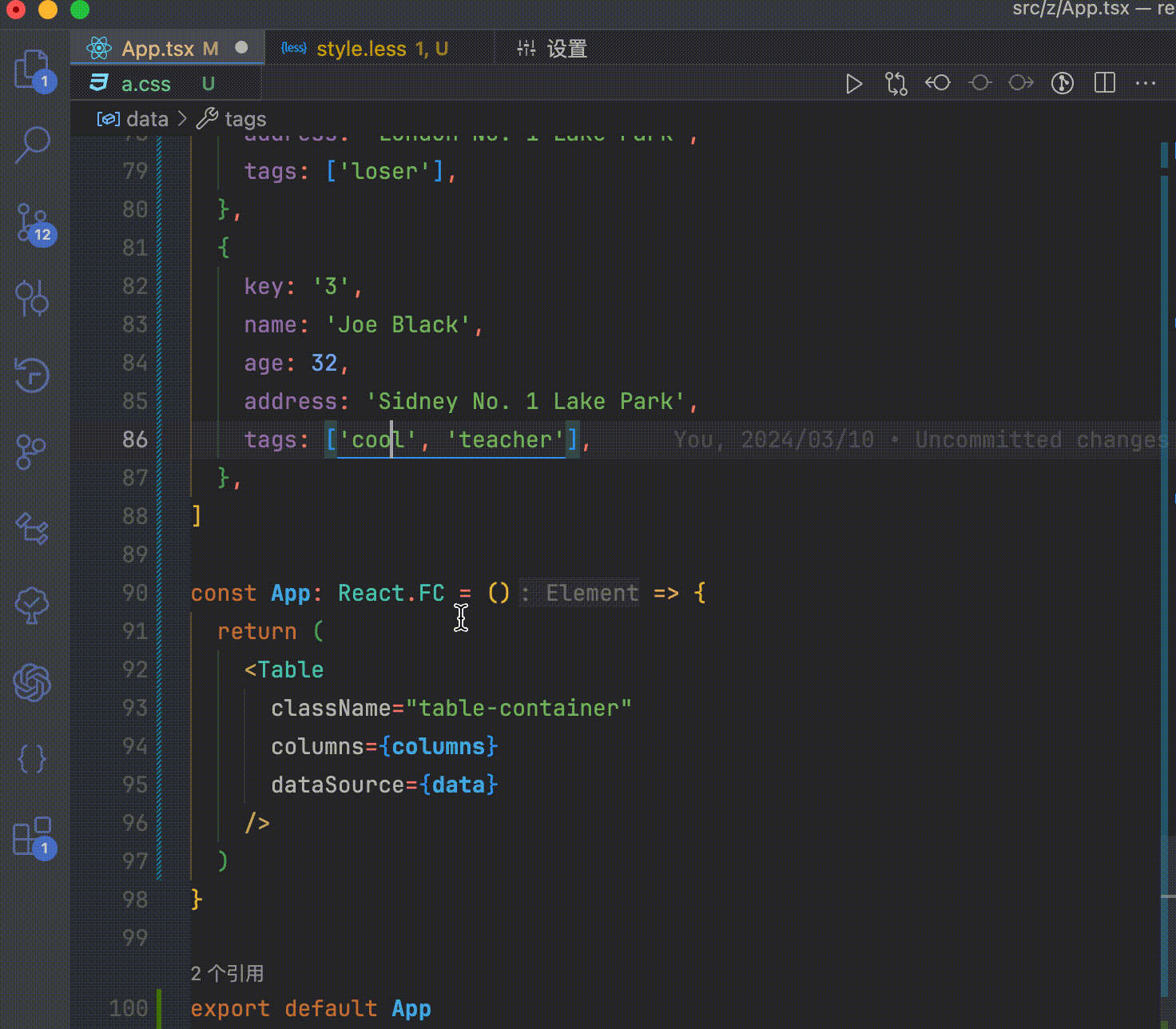Open the fourth activity bar icon under Source Control

point(32,298)
